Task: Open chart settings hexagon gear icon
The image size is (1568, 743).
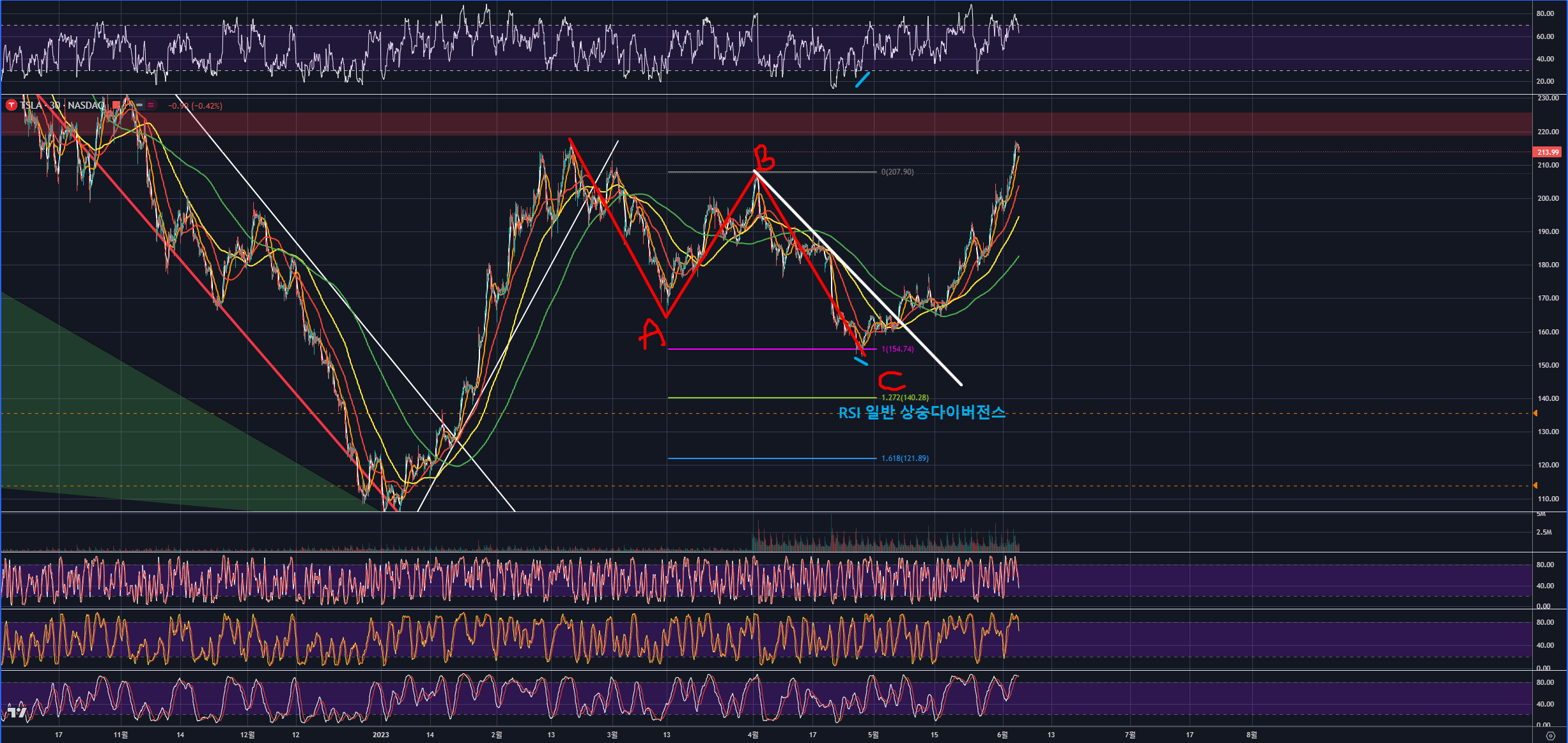Action: click(1550, 736)
